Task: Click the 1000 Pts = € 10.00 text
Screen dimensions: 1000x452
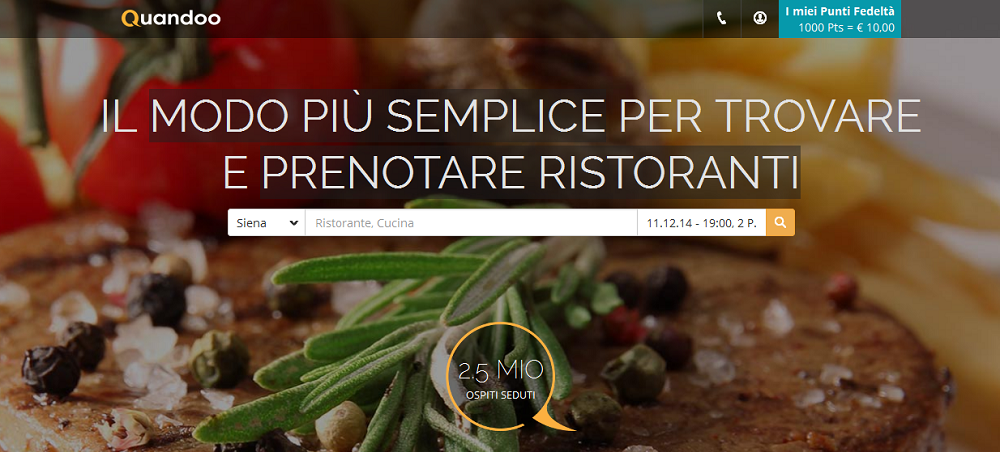Action: tap(846, 27)
